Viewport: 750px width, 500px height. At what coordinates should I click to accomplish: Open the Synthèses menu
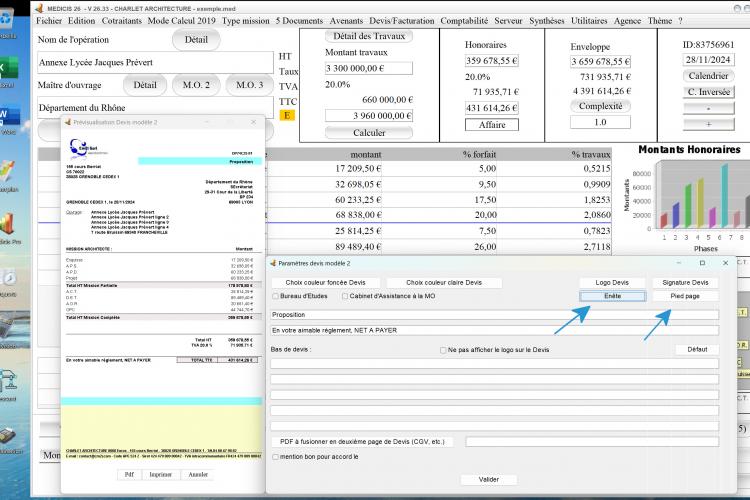(547, 21)
